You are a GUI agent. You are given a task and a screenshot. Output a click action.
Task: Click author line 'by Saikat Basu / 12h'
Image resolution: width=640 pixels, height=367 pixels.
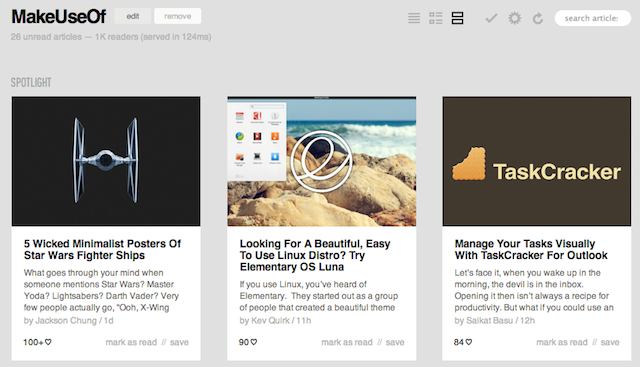pyautogui.click(x=495, y=320)
